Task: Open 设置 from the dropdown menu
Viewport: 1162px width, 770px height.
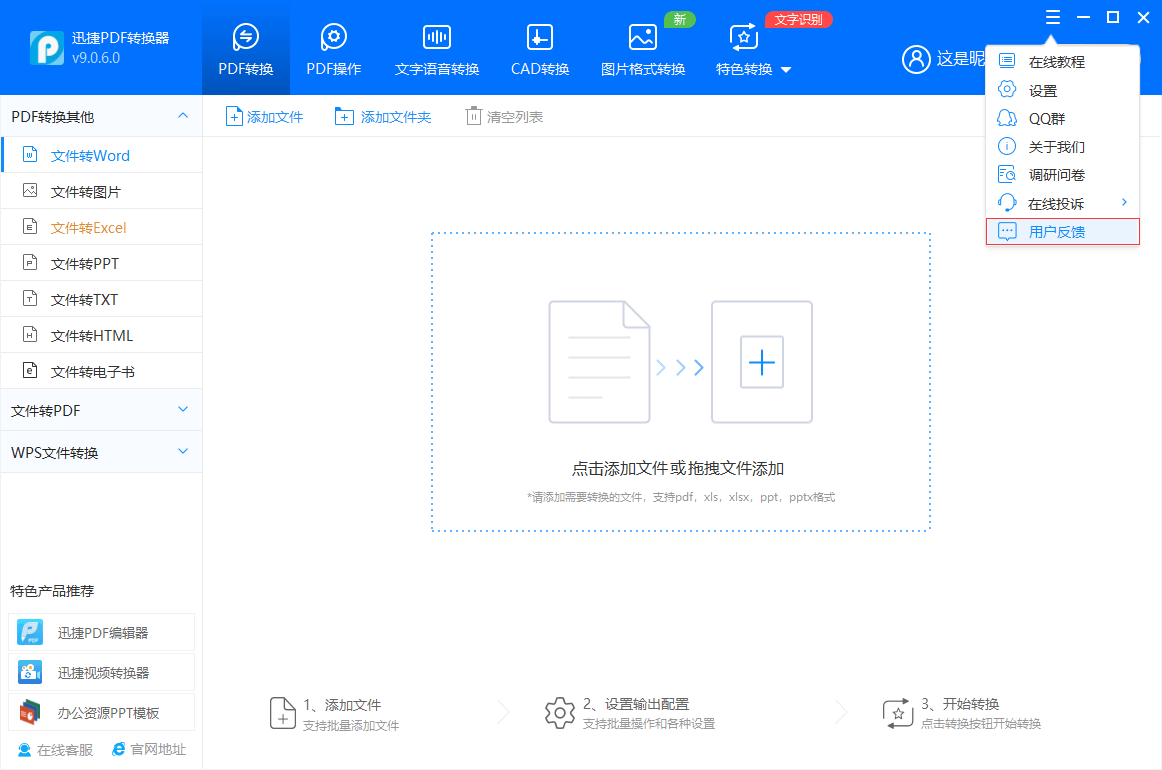Action: pyautogui.click(x=1043, y=90)
